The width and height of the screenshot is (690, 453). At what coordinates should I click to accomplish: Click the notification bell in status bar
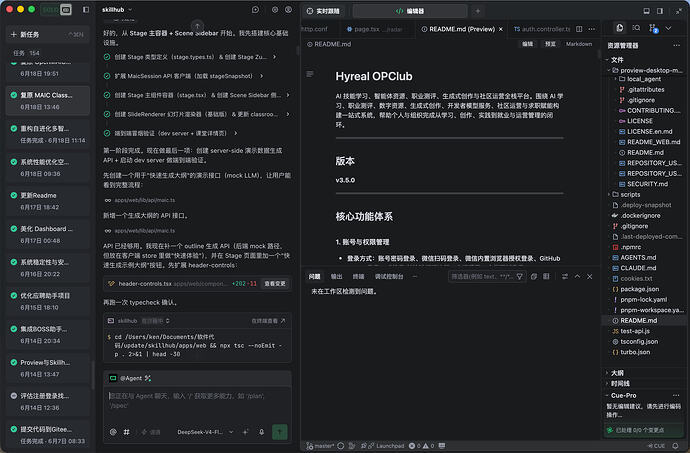point(675,446)
